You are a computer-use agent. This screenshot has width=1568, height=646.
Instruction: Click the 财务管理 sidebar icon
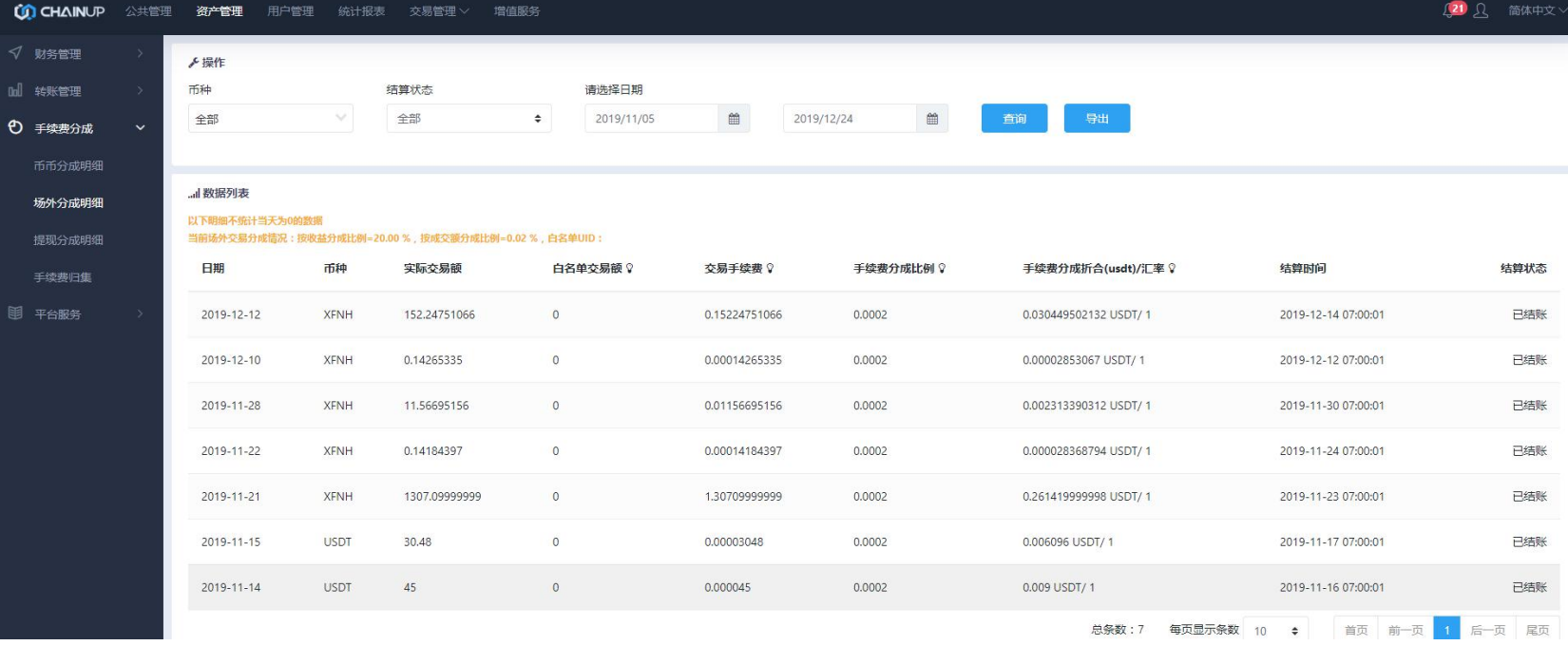[x=15, y=53]
